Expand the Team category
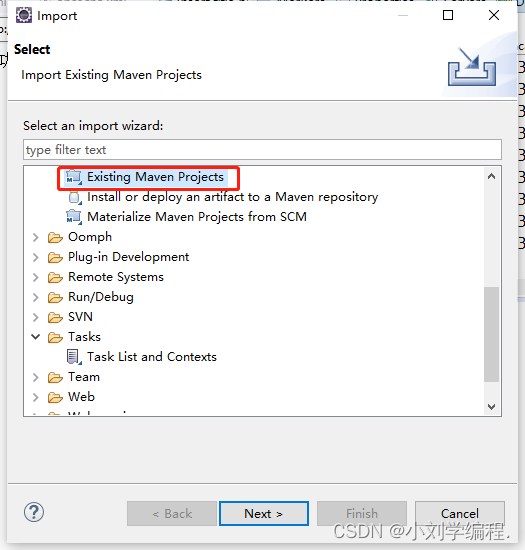The width and height of the screenshot is (525, 550). (35, 377)
